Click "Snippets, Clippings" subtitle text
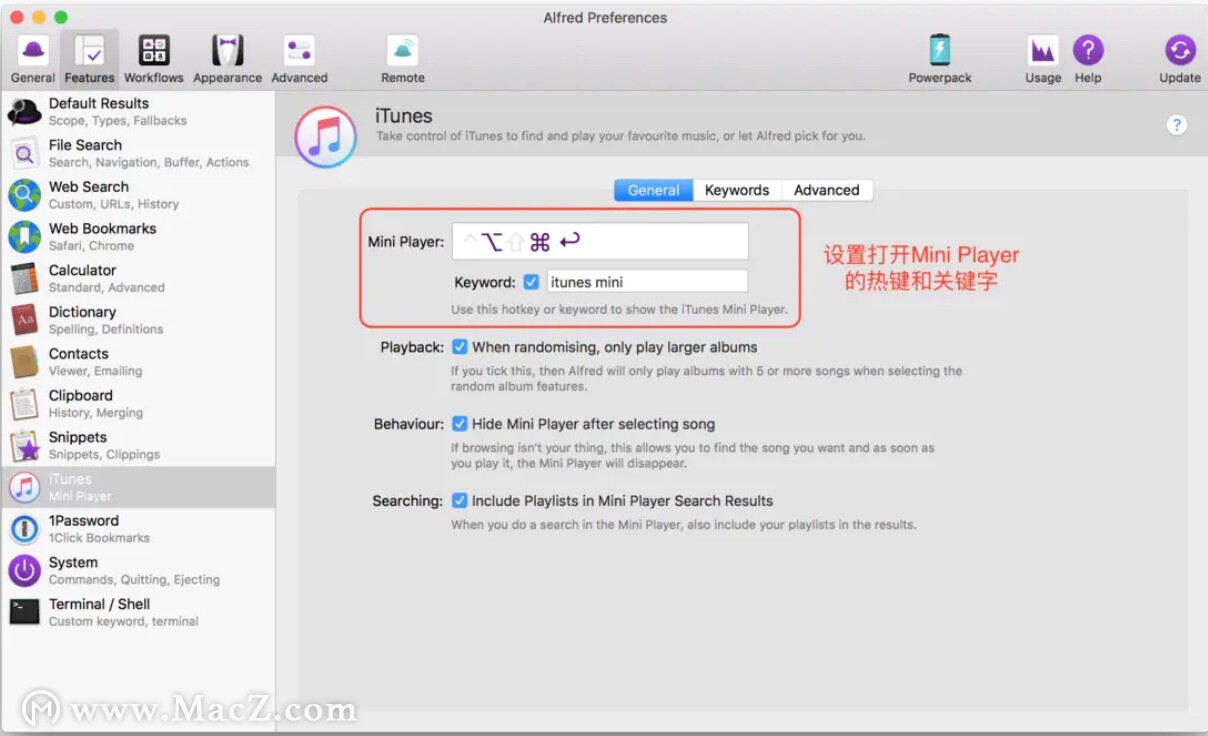1208x736 pixels. [x=104, y=455]
